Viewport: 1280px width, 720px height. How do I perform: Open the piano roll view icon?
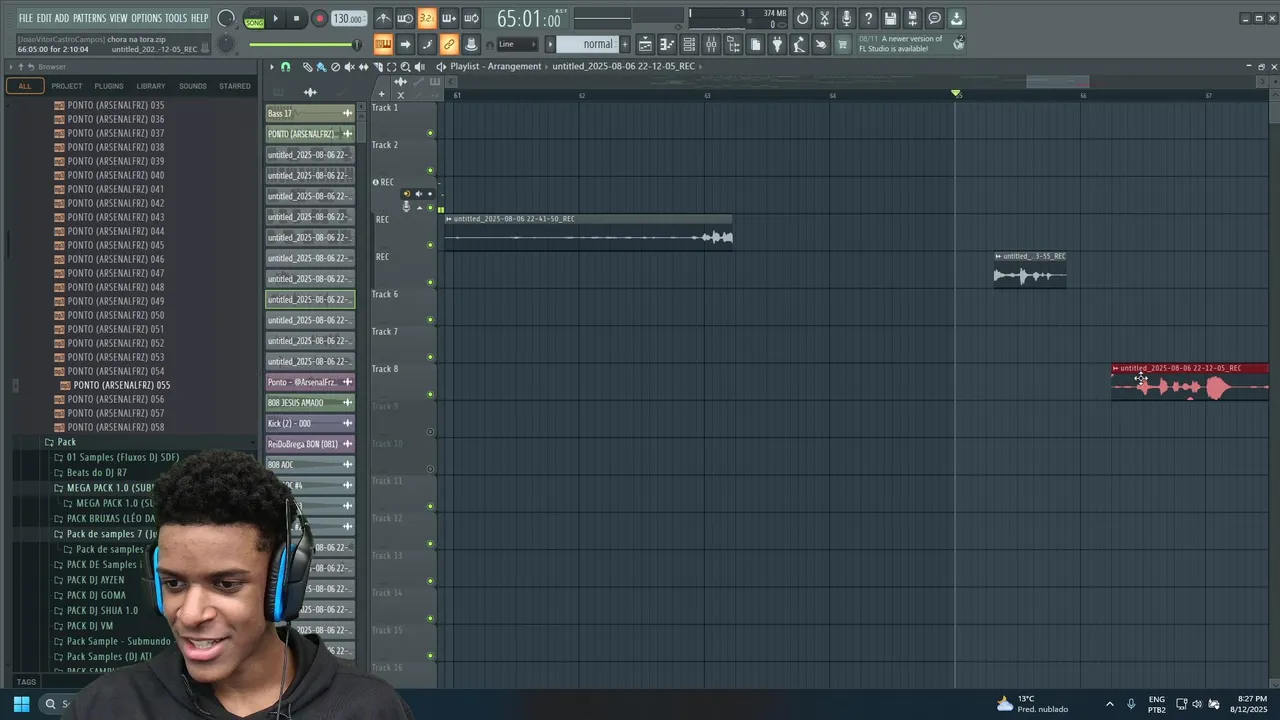coord(667,44)
